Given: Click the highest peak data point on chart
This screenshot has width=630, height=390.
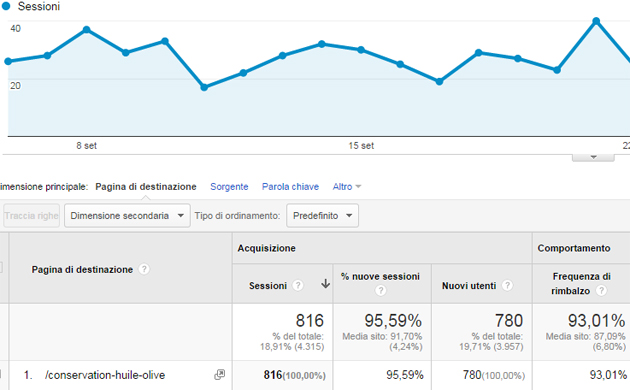Looking at the screenshot, I should [x=596, y=21].
